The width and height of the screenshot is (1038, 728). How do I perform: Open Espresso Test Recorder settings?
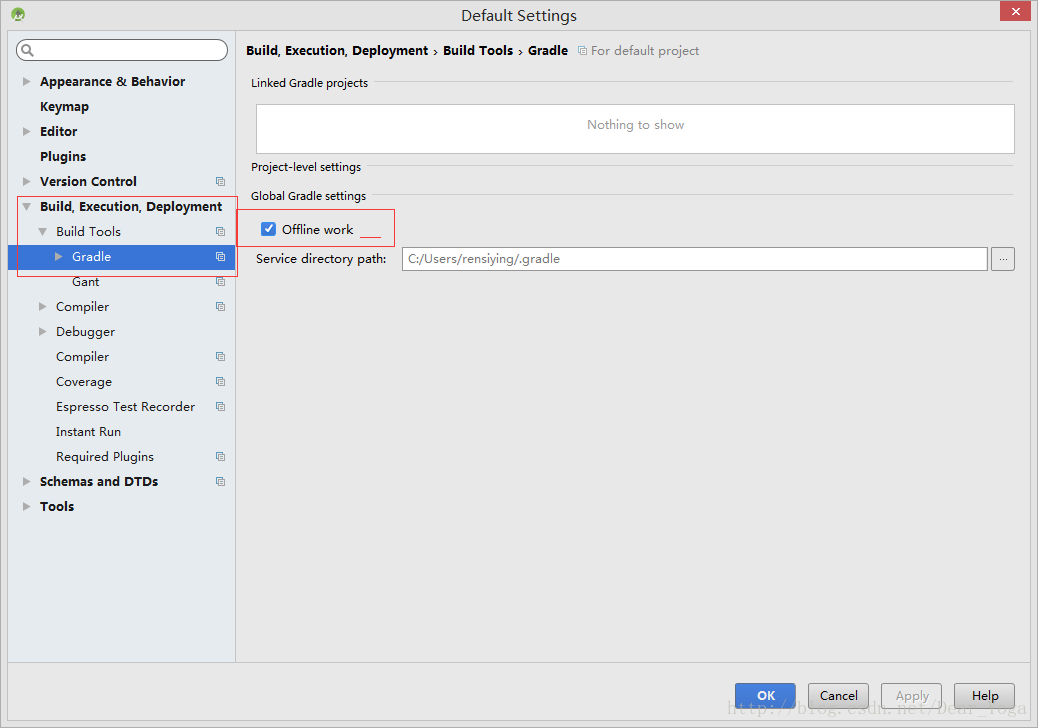[x=125, y=406]
